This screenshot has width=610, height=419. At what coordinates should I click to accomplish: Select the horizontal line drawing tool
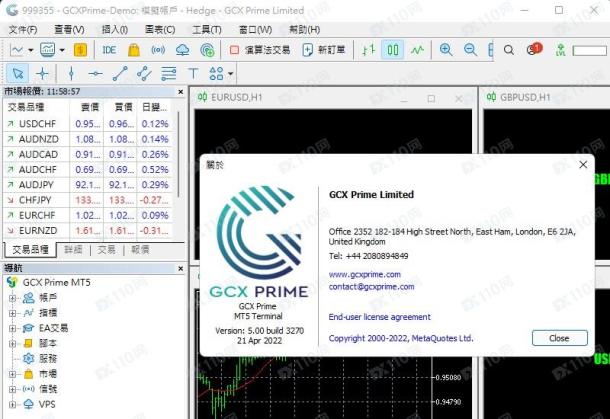click(95, 73)
